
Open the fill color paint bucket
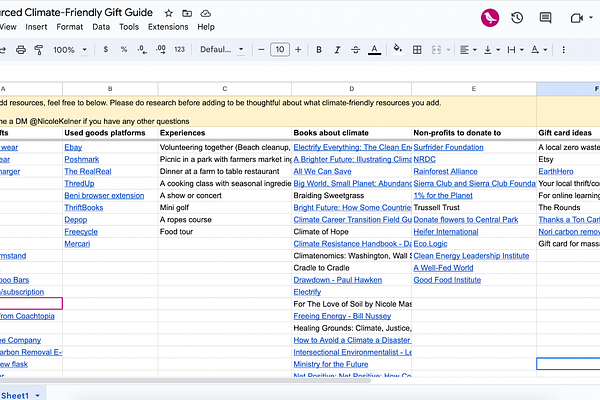point(398,49)
